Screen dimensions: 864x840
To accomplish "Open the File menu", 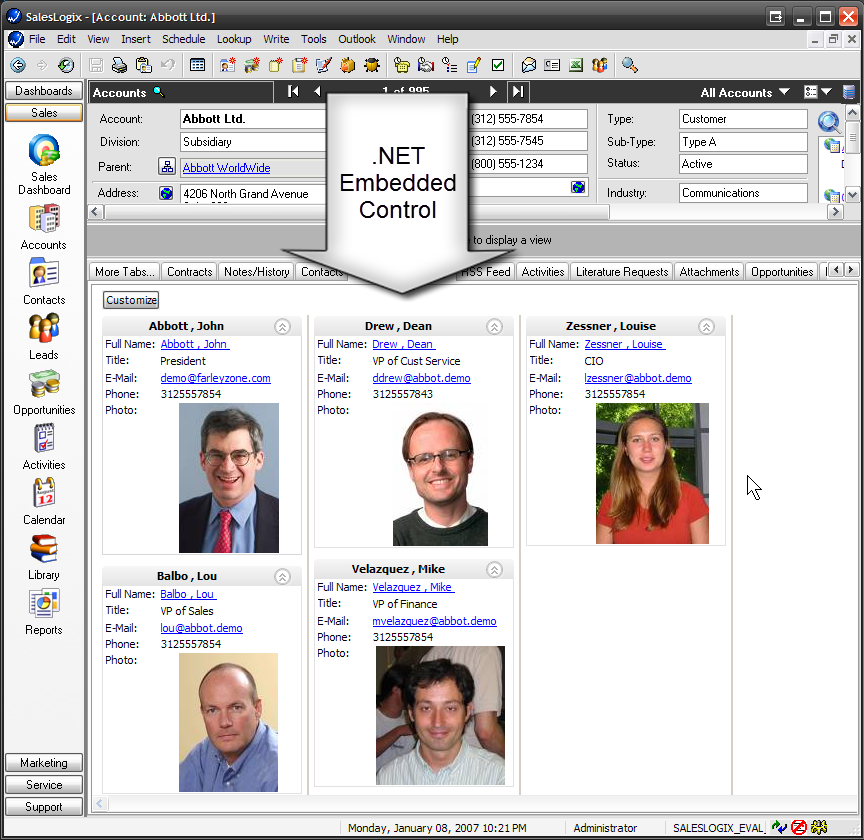I will (37, 39).
